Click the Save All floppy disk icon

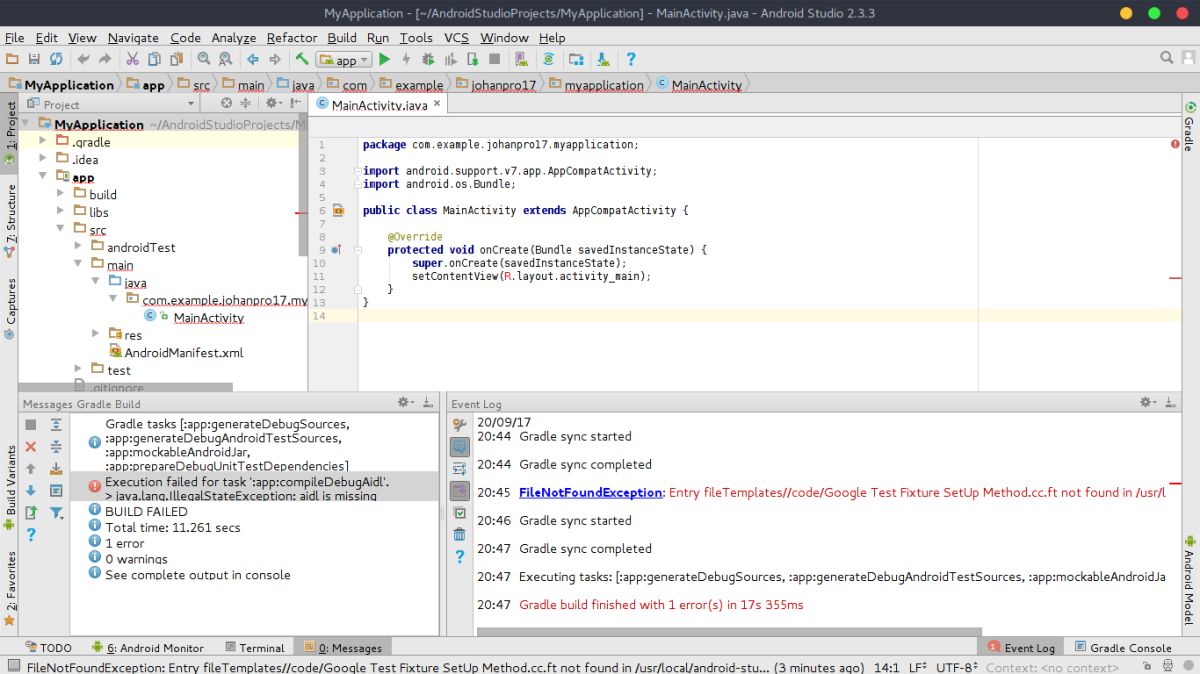[34, 60]
